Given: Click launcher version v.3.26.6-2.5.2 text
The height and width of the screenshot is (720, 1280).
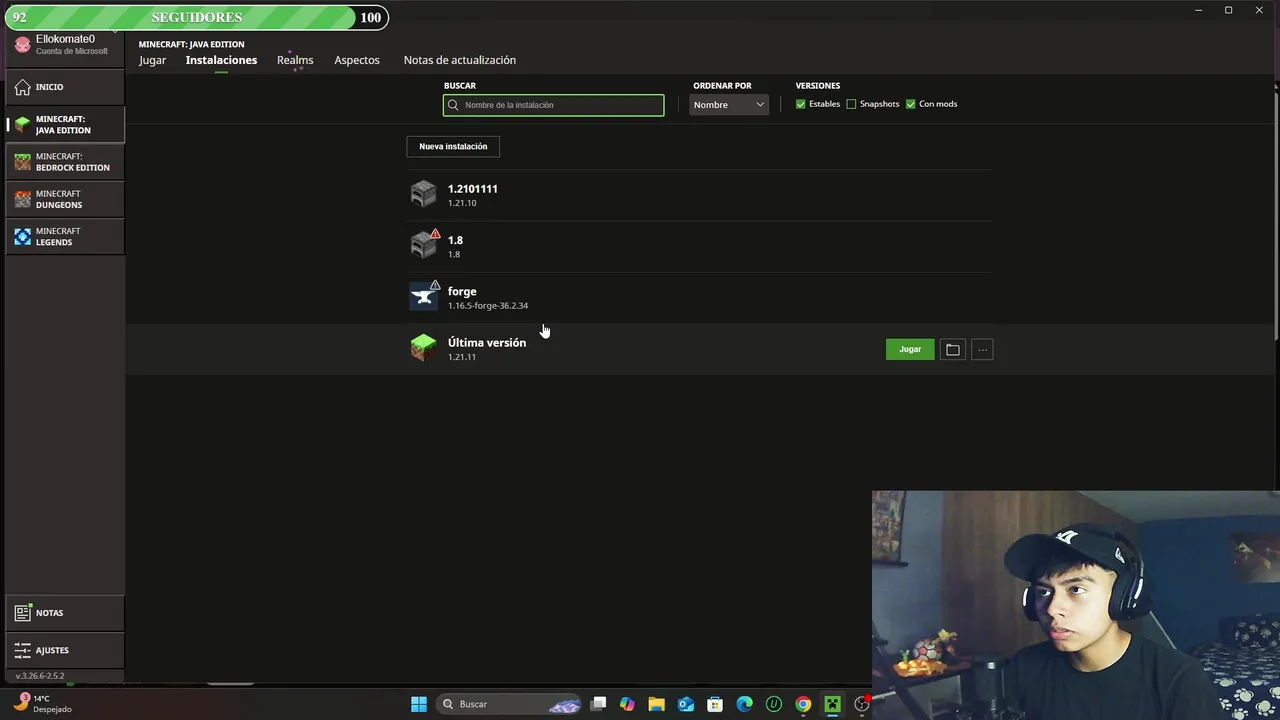Looking at the screenshot, I should [40, 676].
